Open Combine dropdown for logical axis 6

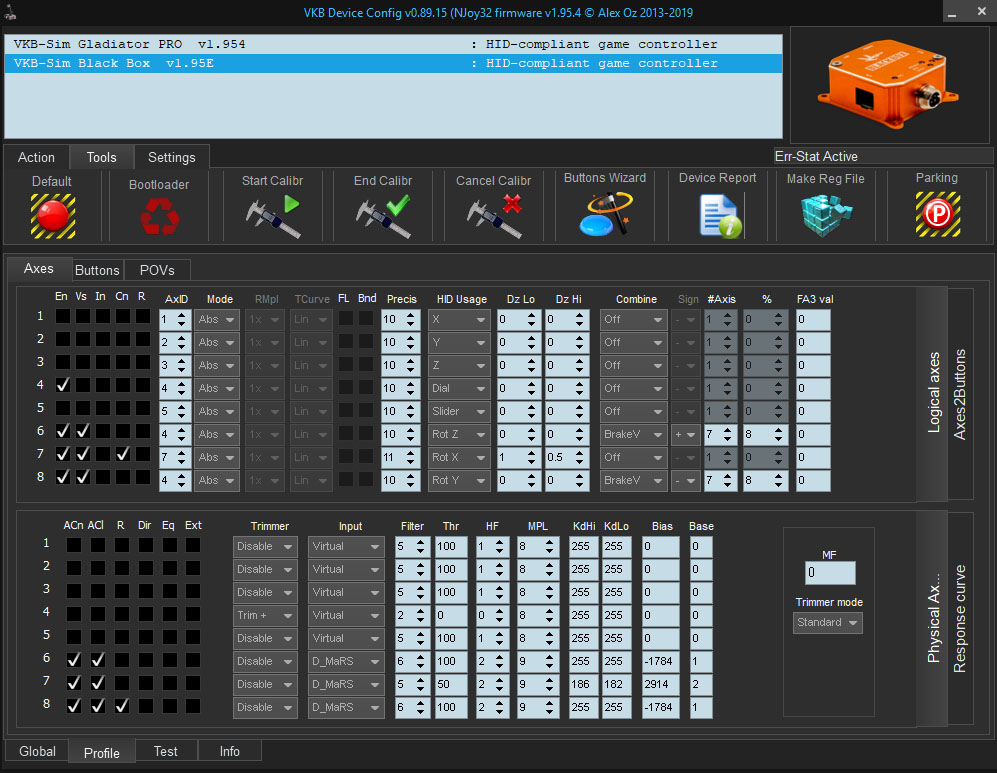coord(633,434)
